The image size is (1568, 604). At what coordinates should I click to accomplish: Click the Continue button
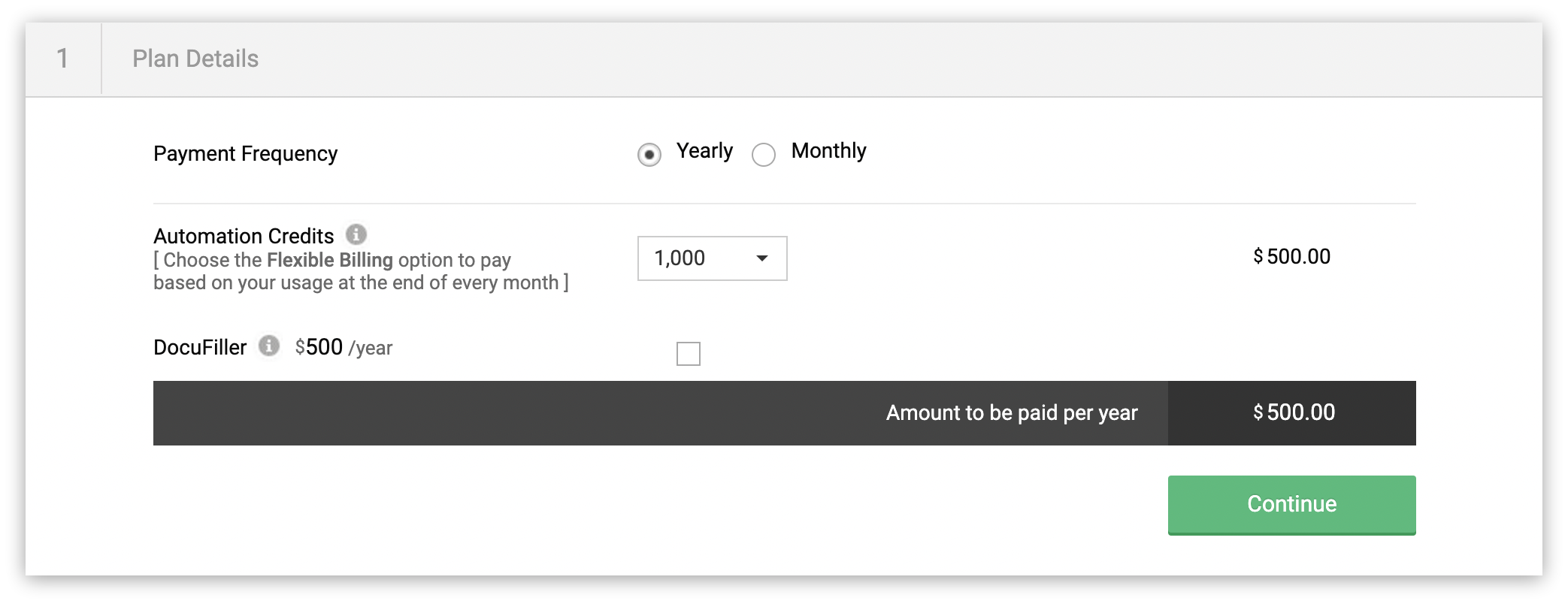point(1291,505)
